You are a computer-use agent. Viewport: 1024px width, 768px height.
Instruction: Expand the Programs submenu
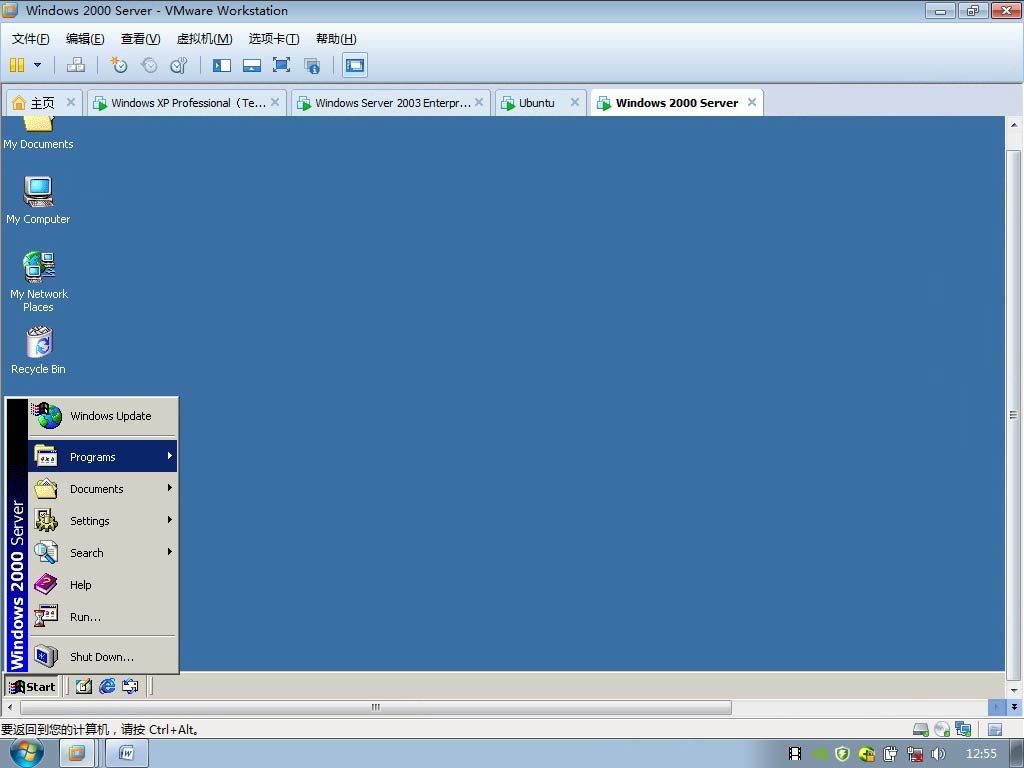click(x=103, y=456)
